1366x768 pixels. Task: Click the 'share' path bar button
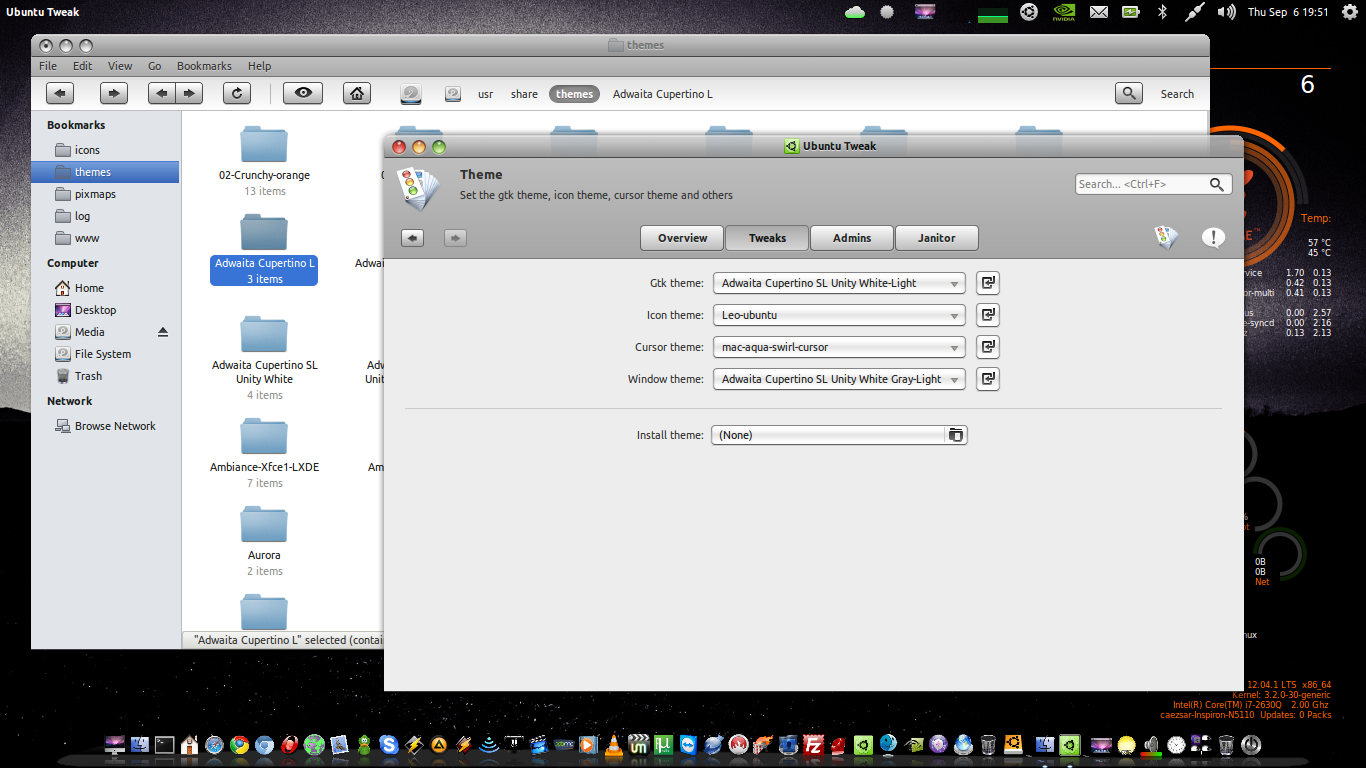pyautogui.click(x=524, y=94)
